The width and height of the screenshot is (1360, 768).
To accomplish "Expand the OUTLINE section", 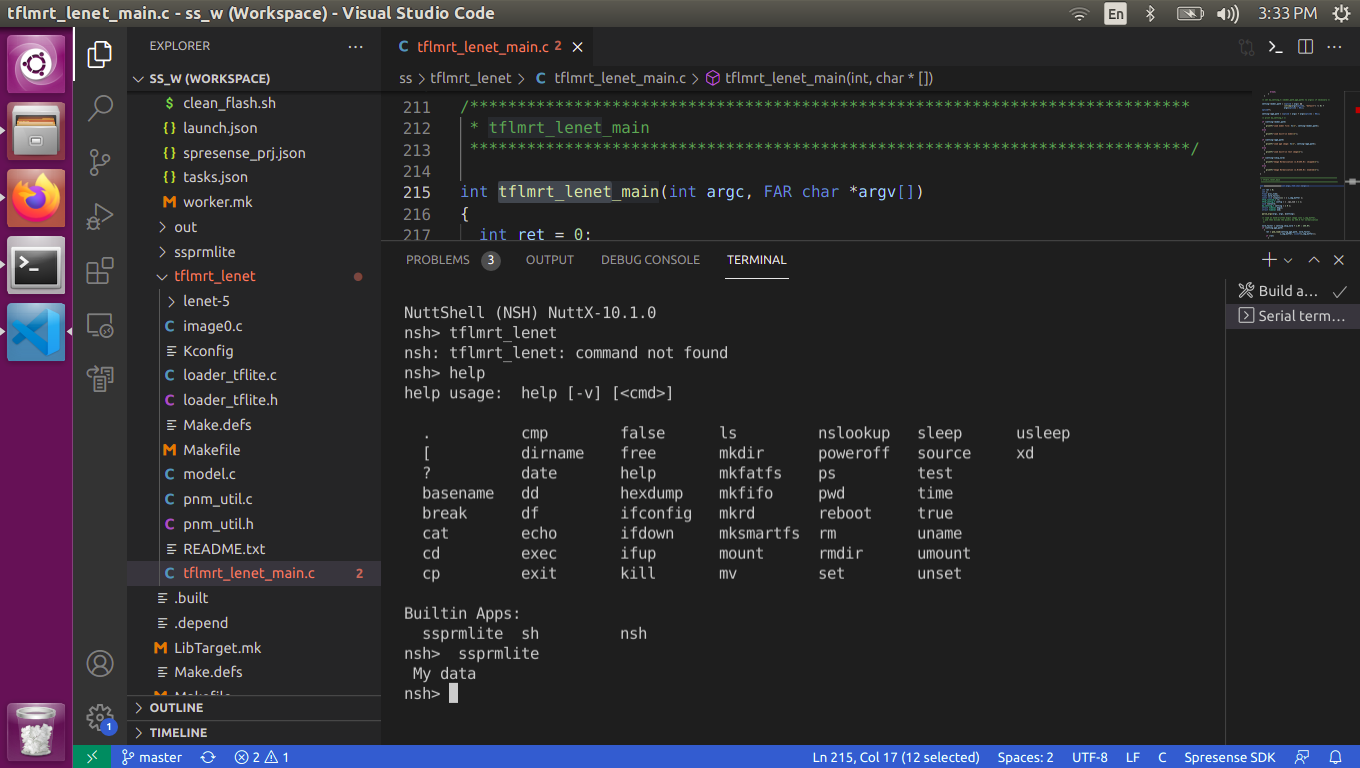I will pyautogui.click(x=254, y=708).
